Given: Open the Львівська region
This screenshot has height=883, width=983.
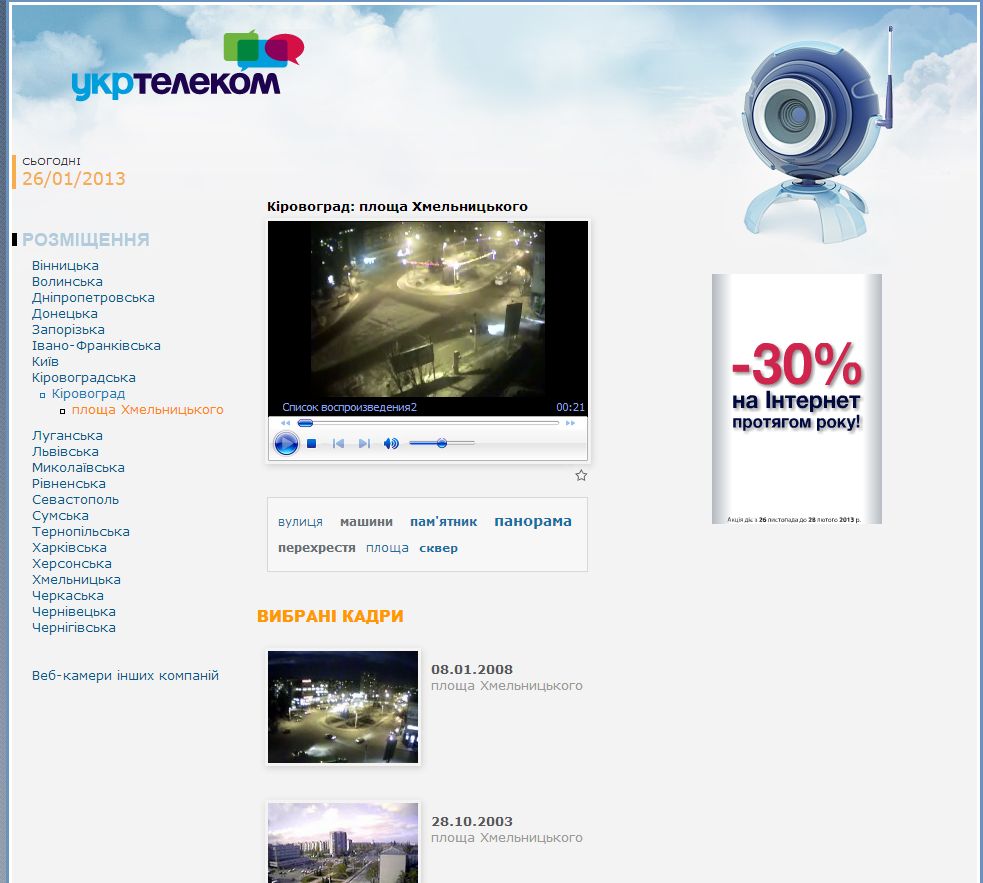Looking at the screenshot, I should coord(65,452).
